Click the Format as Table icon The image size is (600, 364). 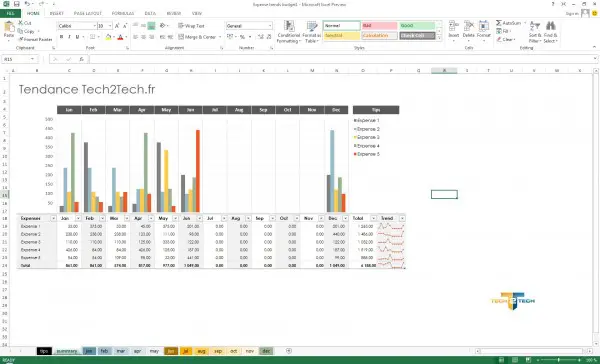click(312, 32)
